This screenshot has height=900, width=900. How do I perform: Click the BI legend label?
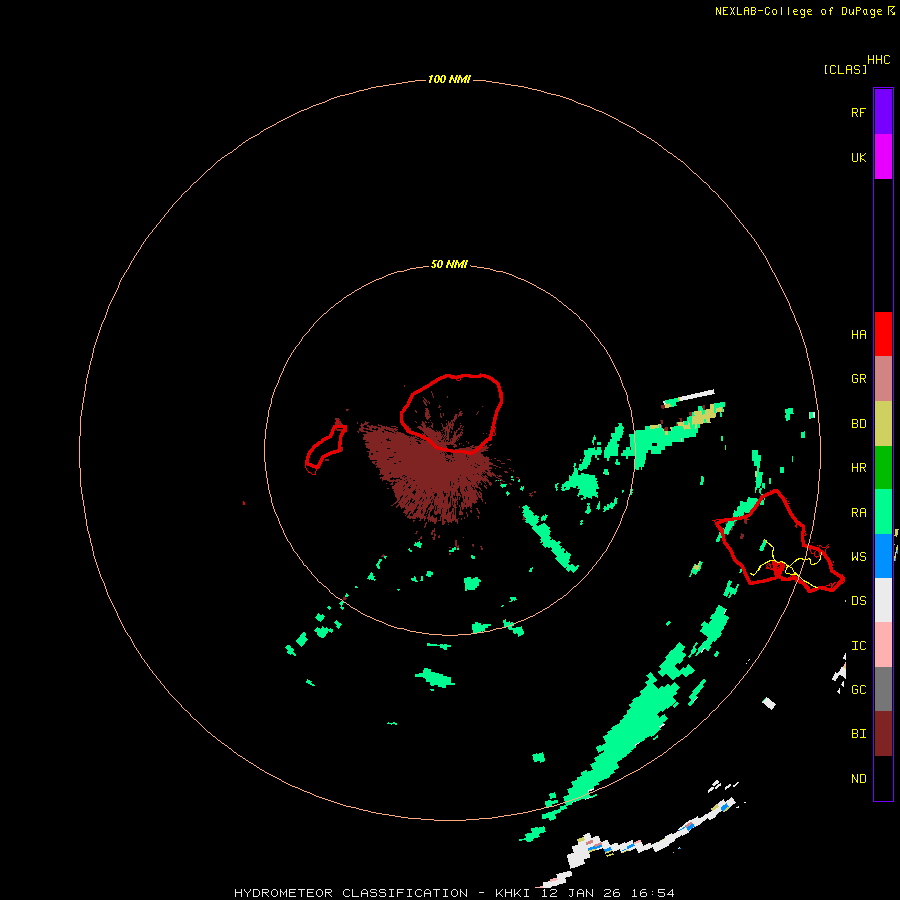(858, 734)
